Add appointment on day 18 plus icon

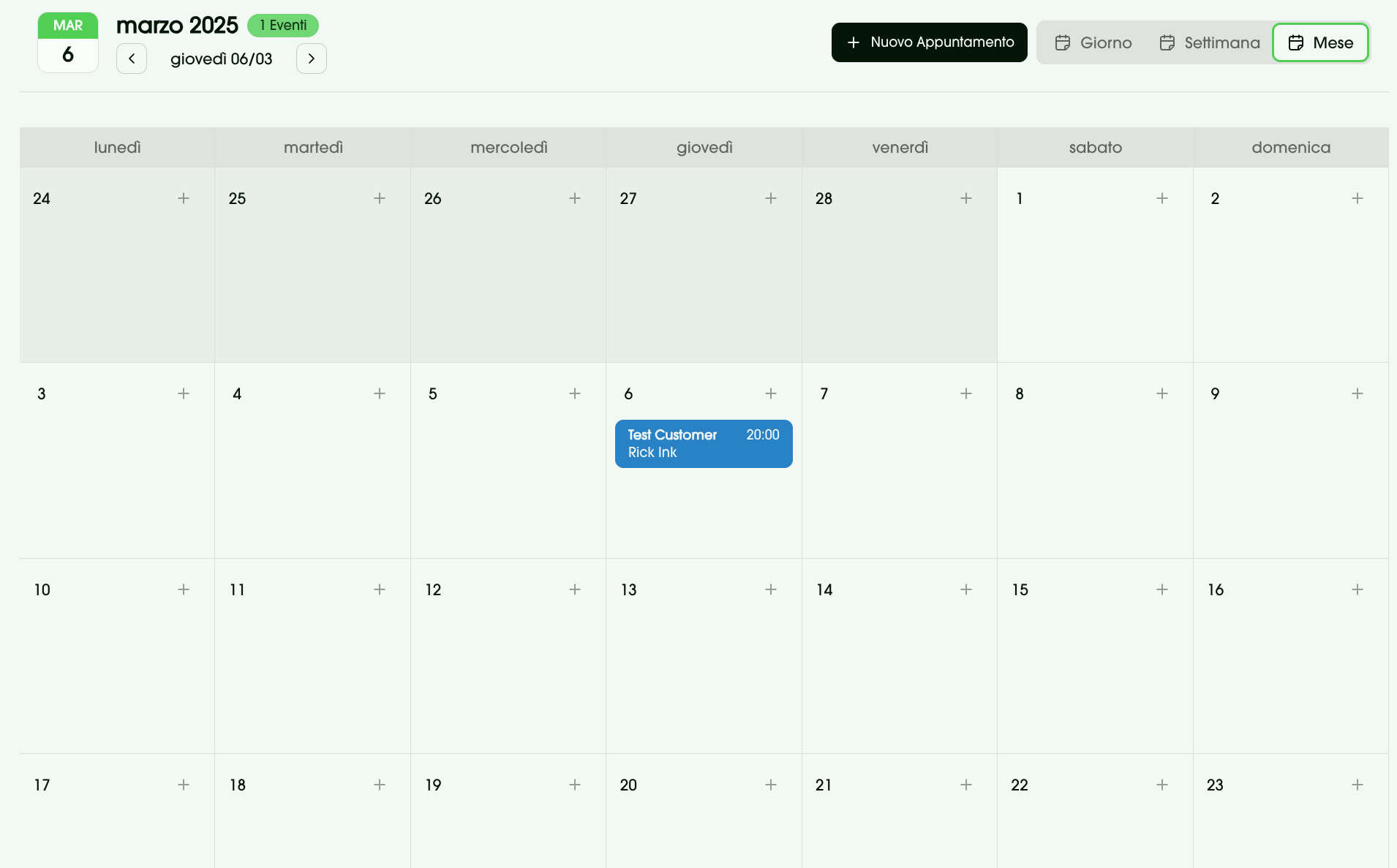coord(380,785)
